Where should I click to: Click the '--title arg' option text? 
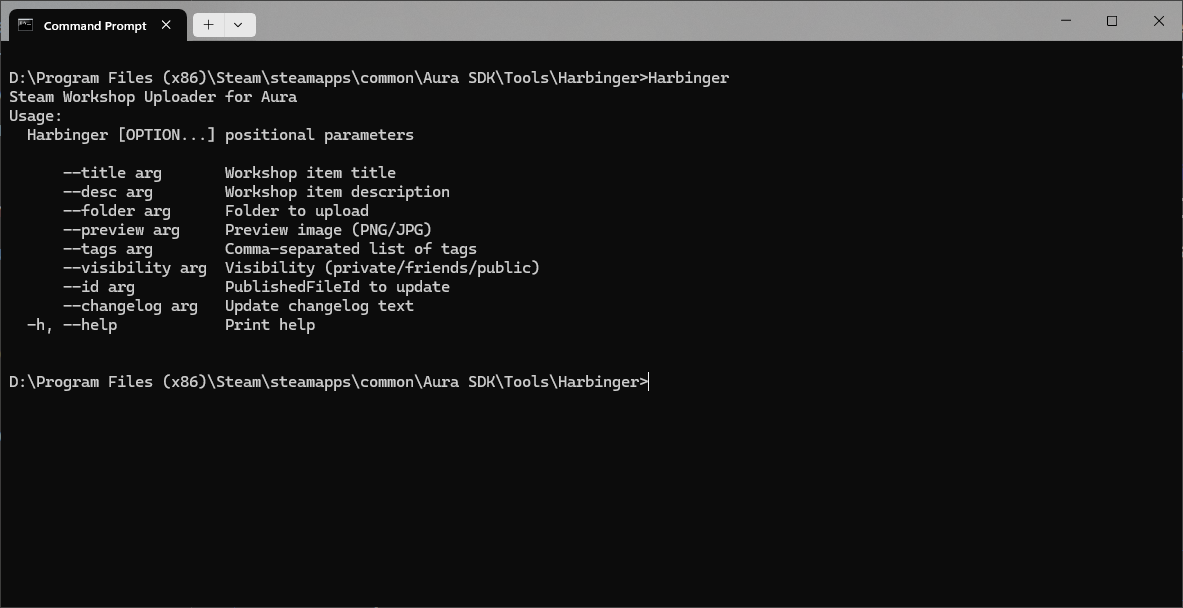tap(112, 173)
